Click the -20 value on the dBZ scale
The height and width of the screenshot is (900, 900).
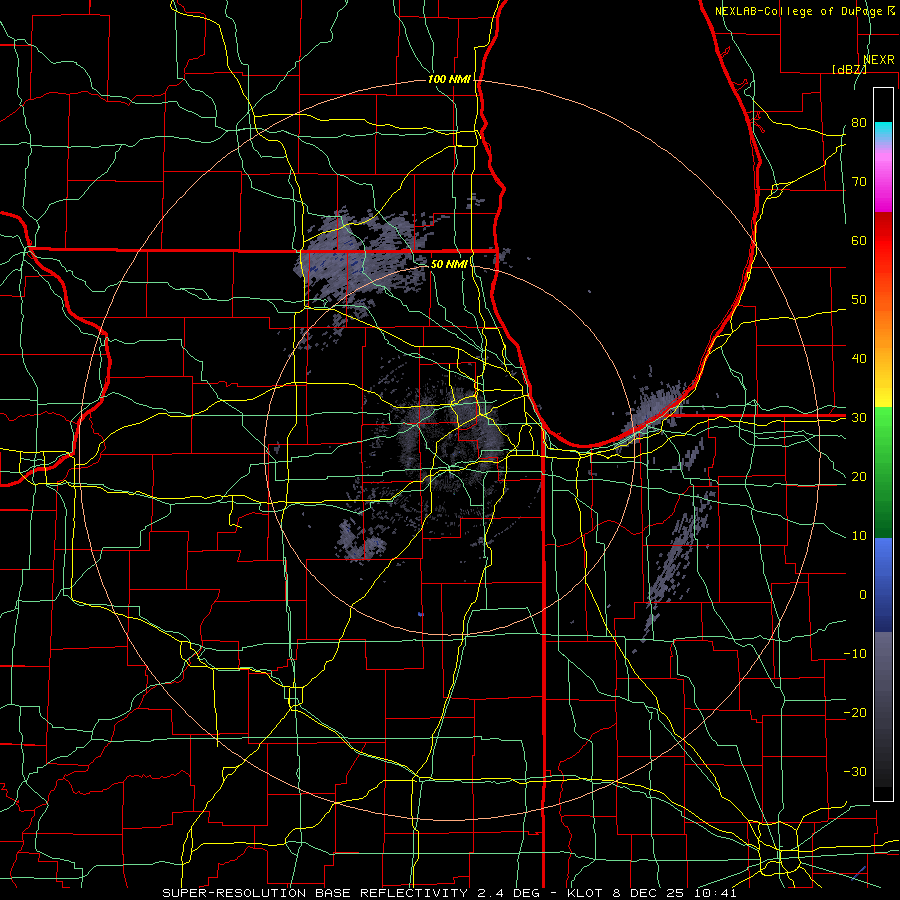click(855, 712)
